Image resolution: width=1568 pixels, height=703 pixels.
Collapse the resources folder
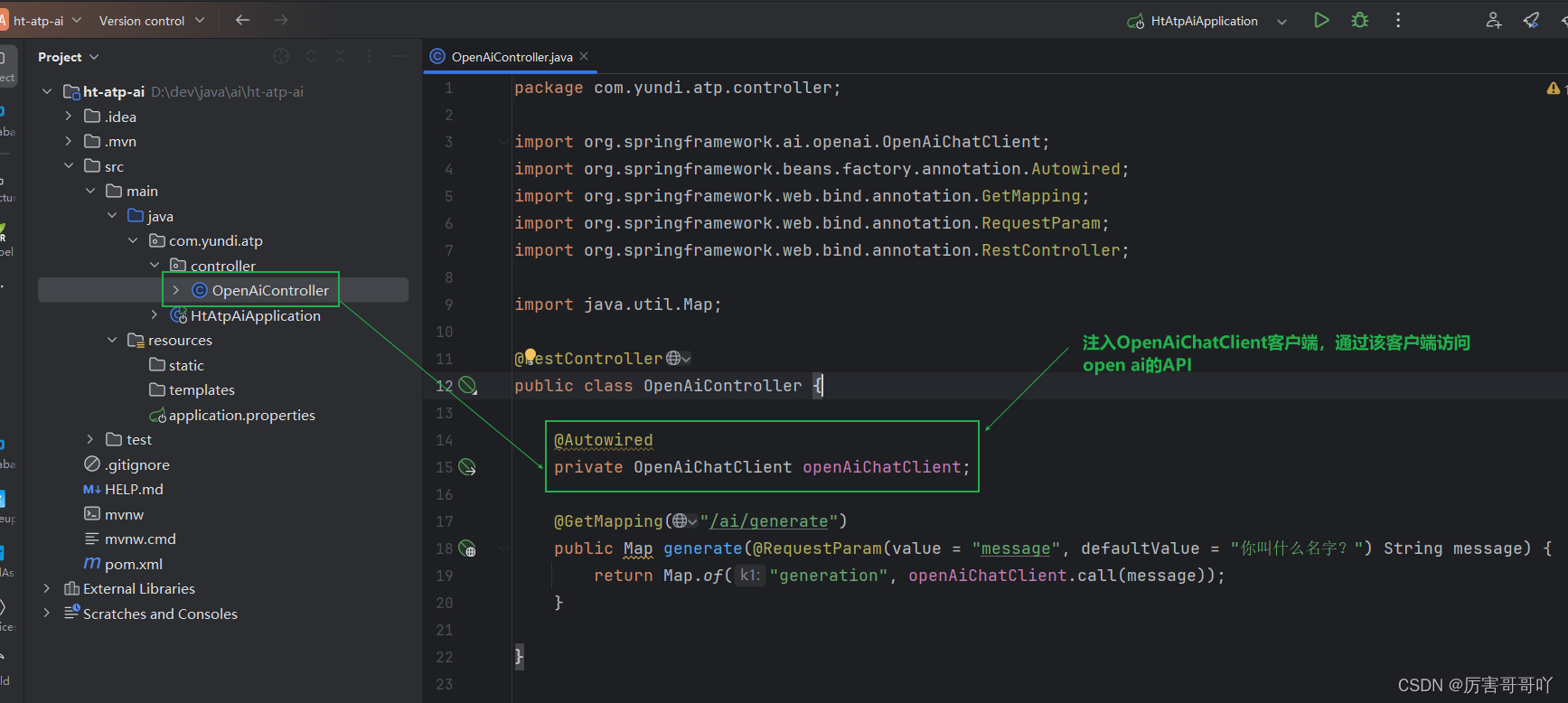tap(111, 340)
